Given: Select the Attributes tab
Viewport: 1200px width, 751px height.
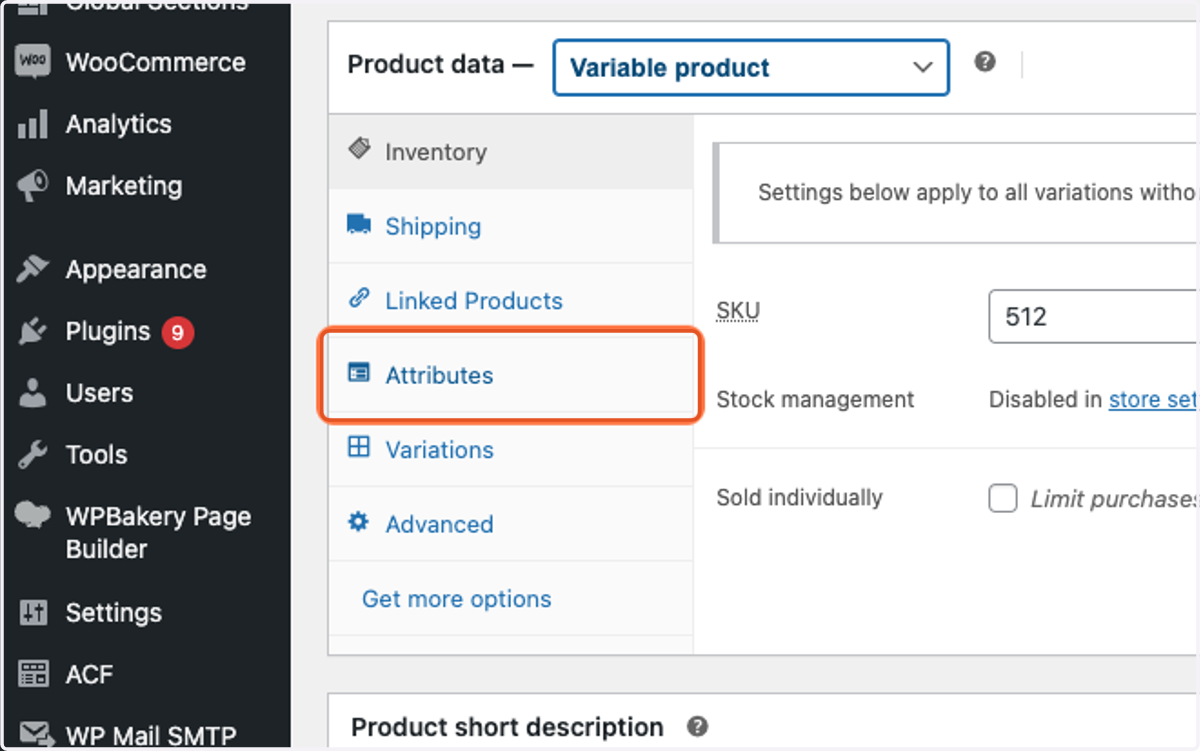Looking at the screenshot, I should (x=510, y=375).
